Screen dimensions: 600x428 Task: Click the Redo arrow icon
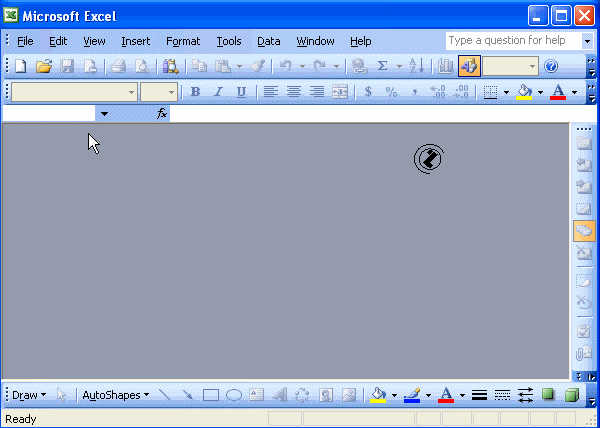point(319,67)
